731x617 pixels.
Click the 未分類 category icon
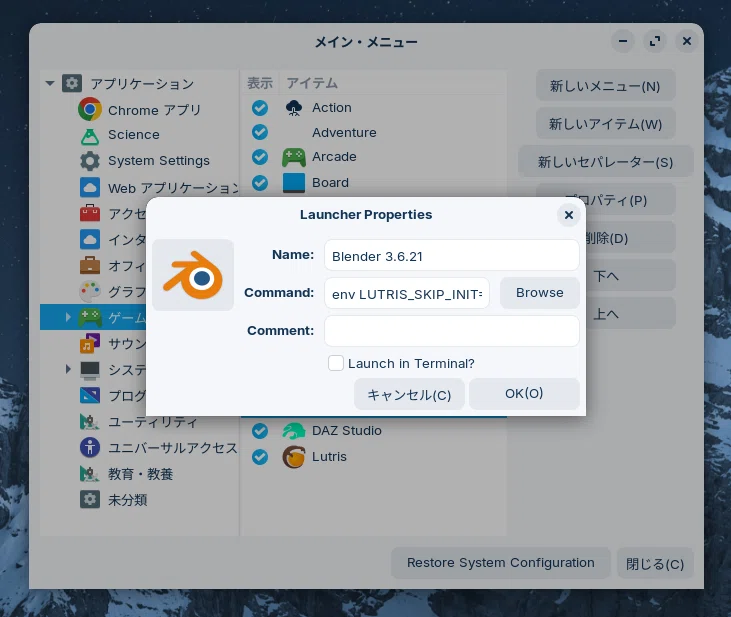pos(90,499)
